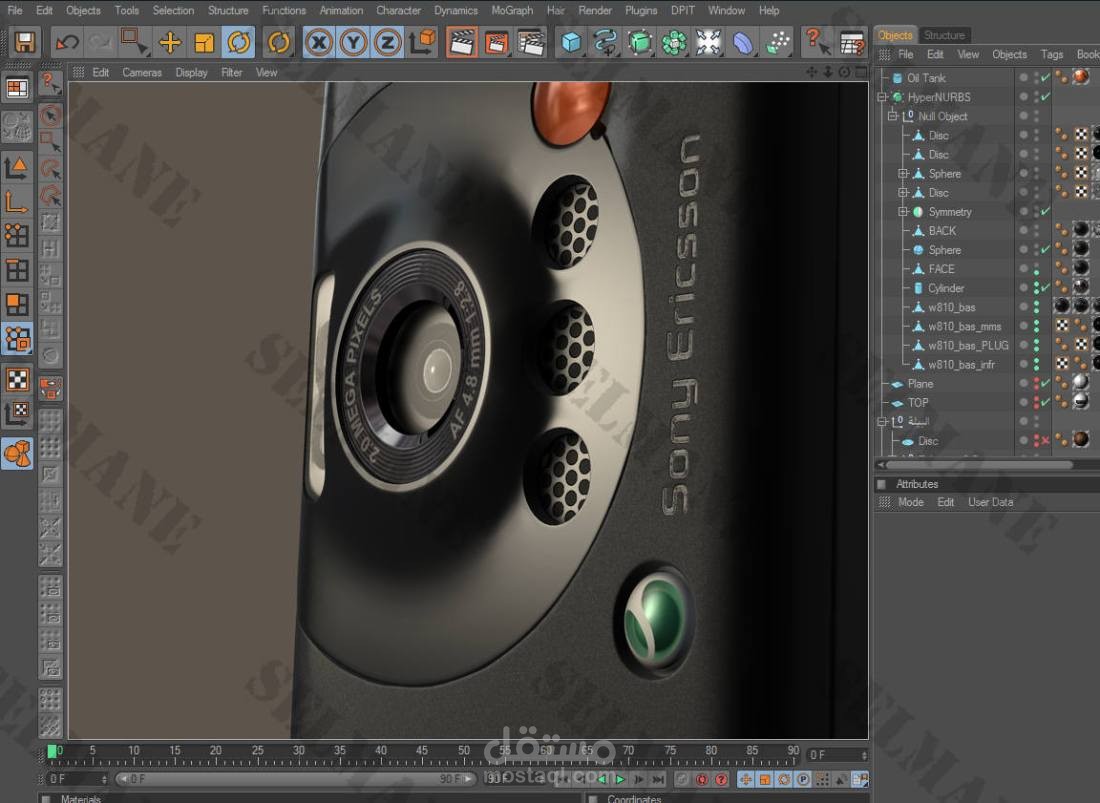The image size is (1100, 803).
Task: Click the Object Manager horizontal scrollbar
Action: [979, 465]
